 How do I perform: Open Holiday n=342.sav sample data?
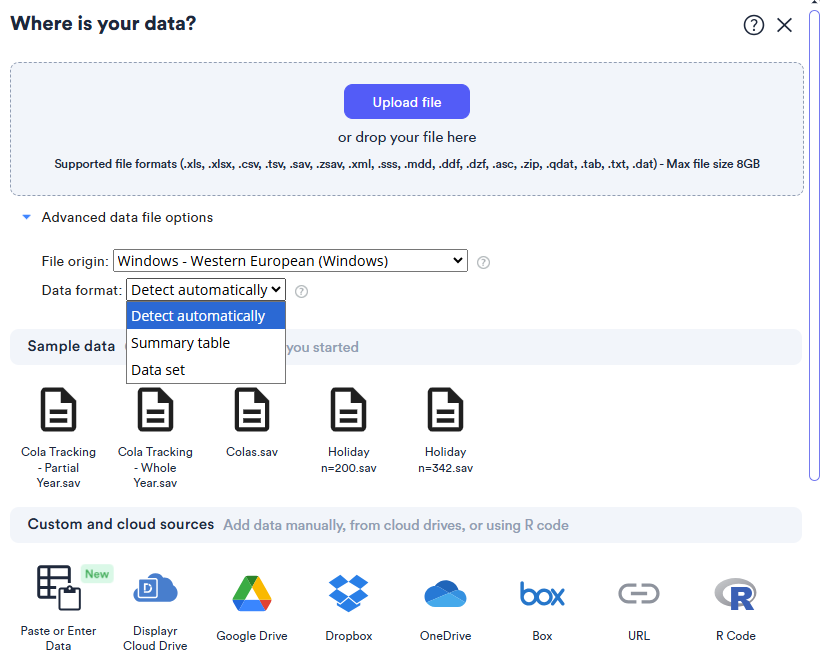pos(445,411)
